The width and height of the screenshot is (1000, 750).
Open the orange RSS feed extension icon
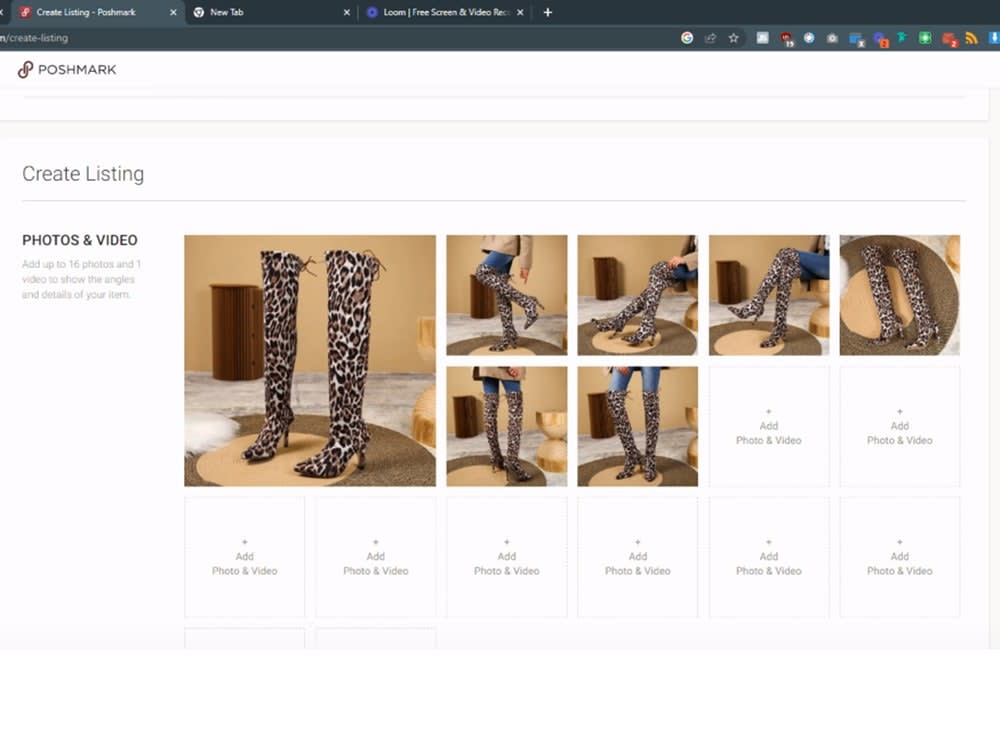click(971, 38)
